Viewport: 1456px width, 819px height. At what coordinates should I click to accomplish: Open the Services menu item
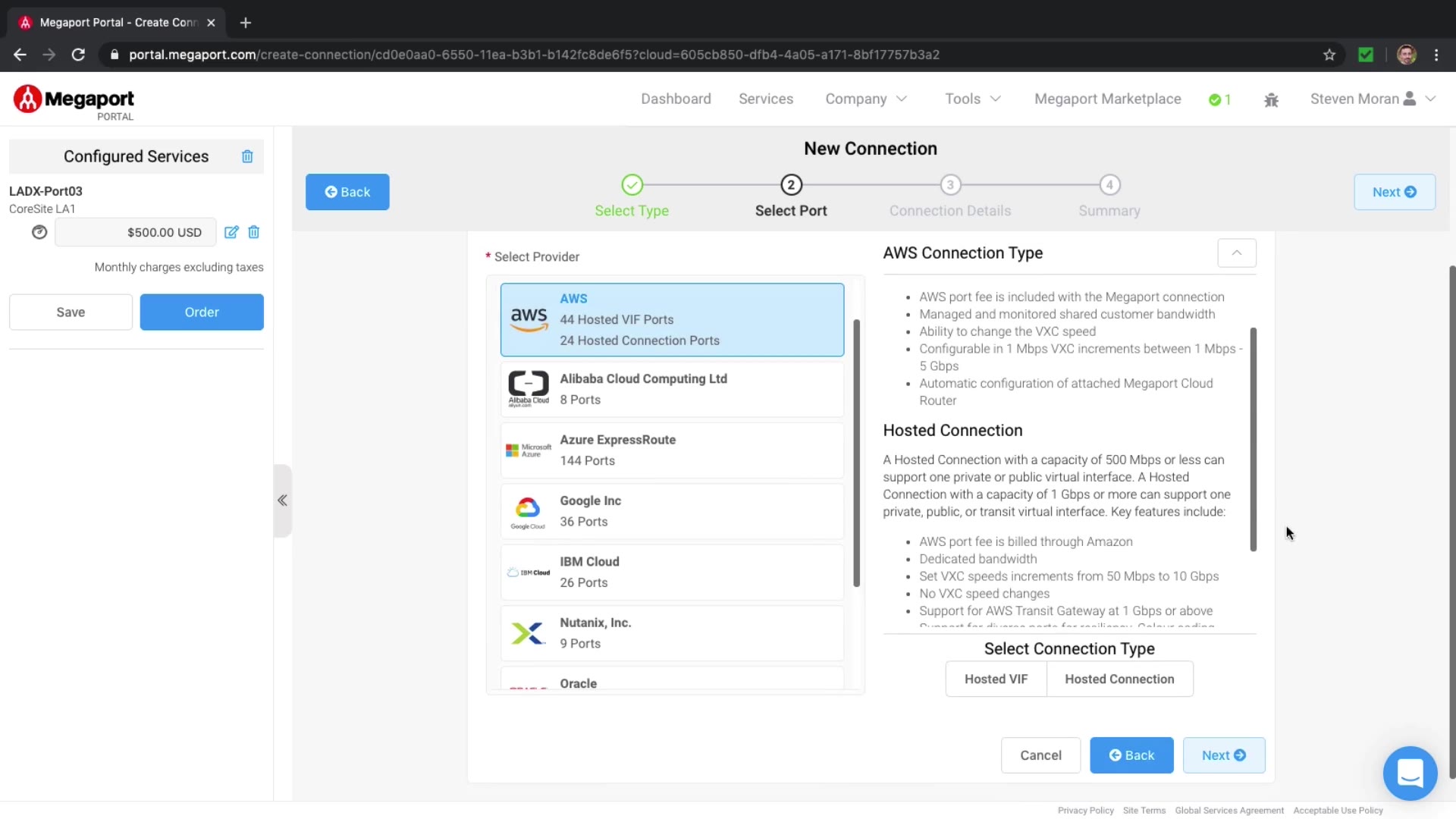(x=766, y=99)
